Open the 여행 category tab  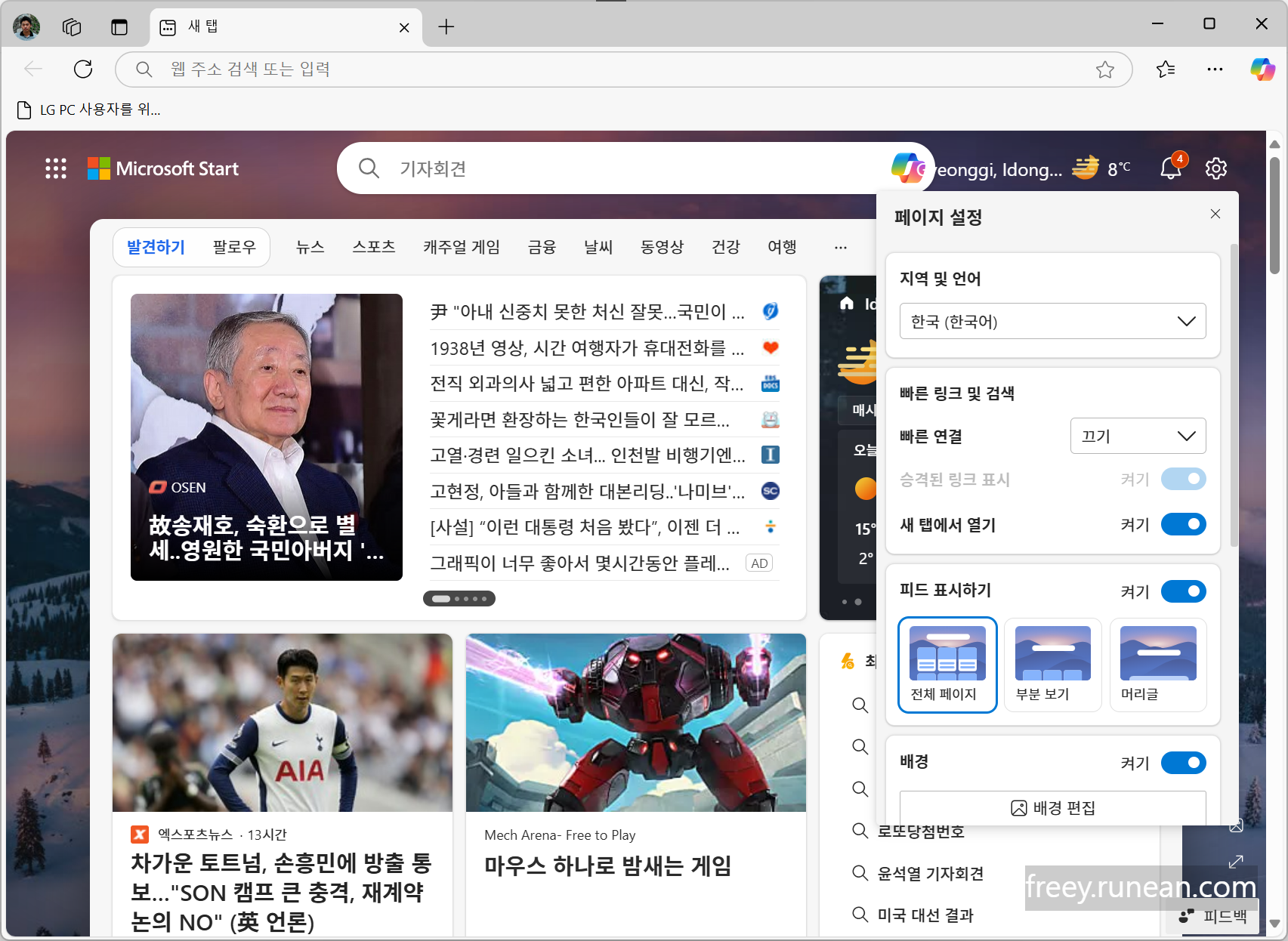[x=782, y=247]
